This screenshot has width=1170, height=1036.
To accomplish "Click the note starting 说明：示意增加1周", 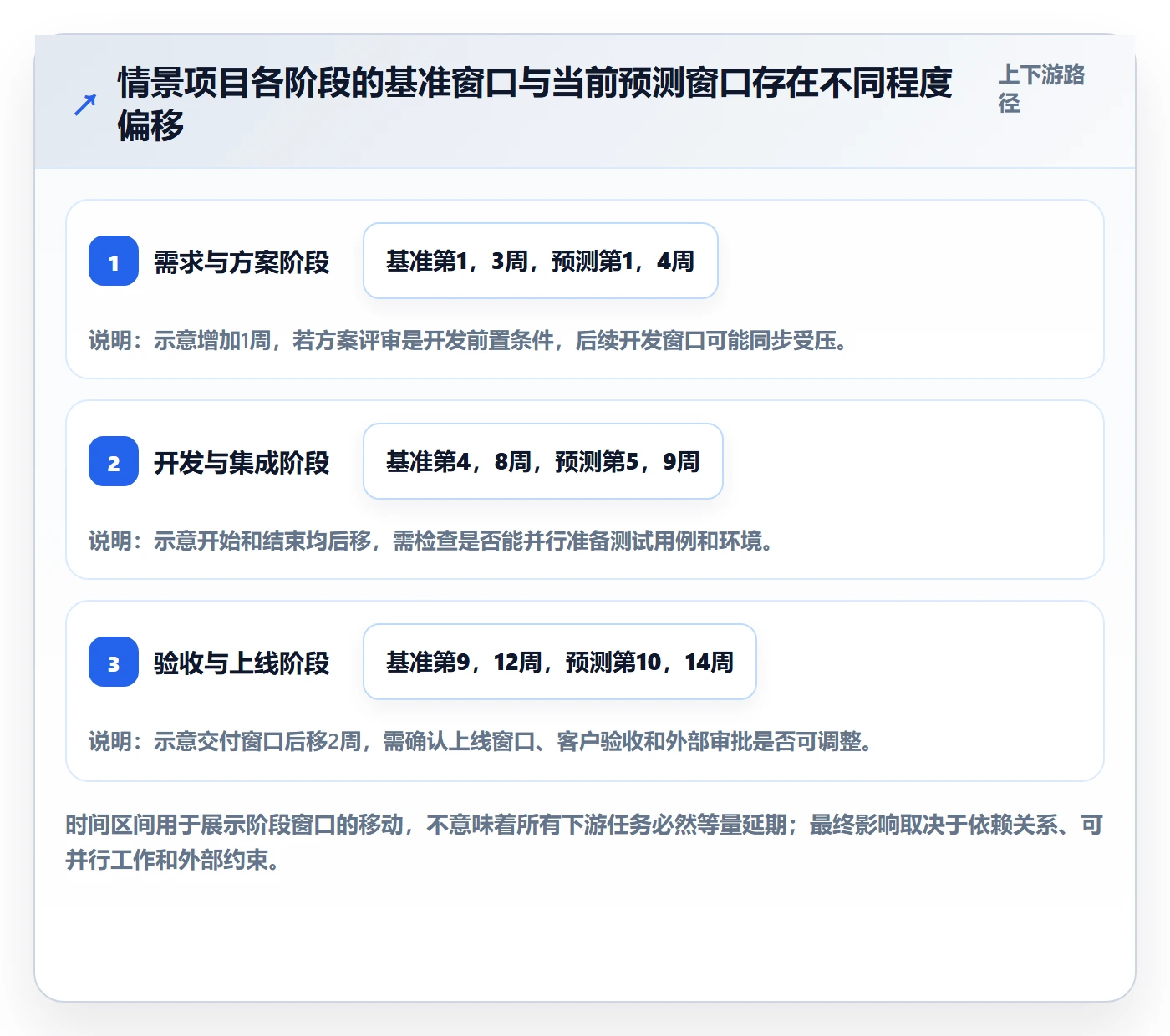I will coord(469,340).
